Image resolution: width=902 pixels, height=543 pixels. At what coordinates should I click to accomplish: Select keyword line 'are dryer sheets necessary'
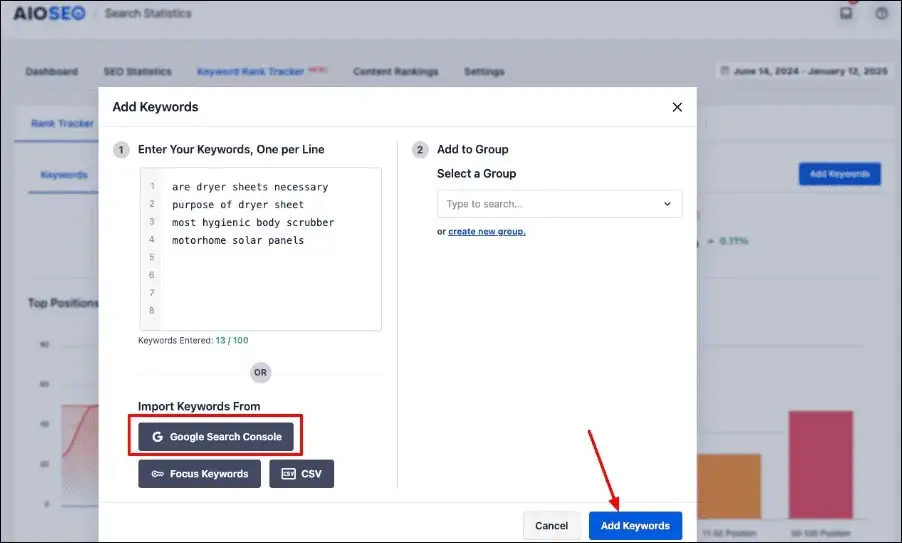coord(250,187)
